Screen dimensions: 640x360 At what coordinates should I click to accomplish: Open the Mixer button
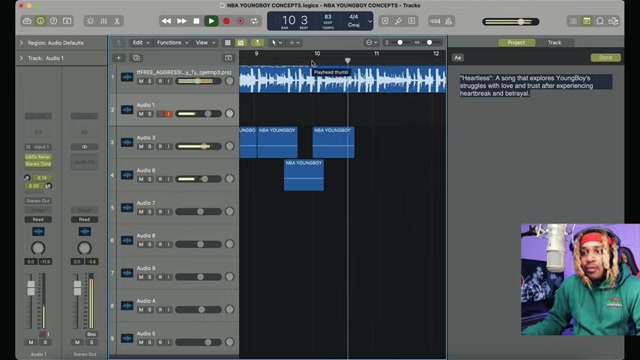click(x=104, y=21)
